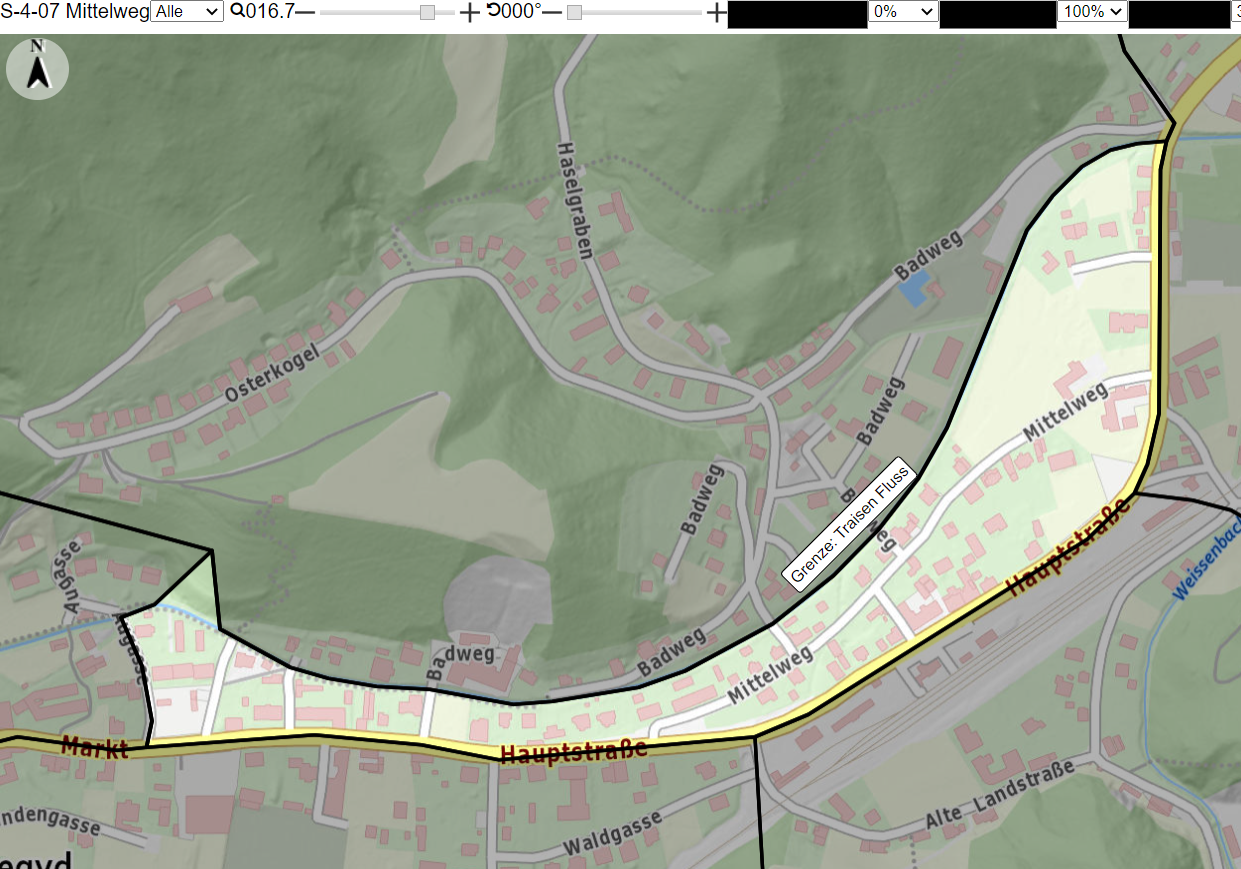Click the zoom plus icon
1241x869 pixels.
(x=469, y=12)
